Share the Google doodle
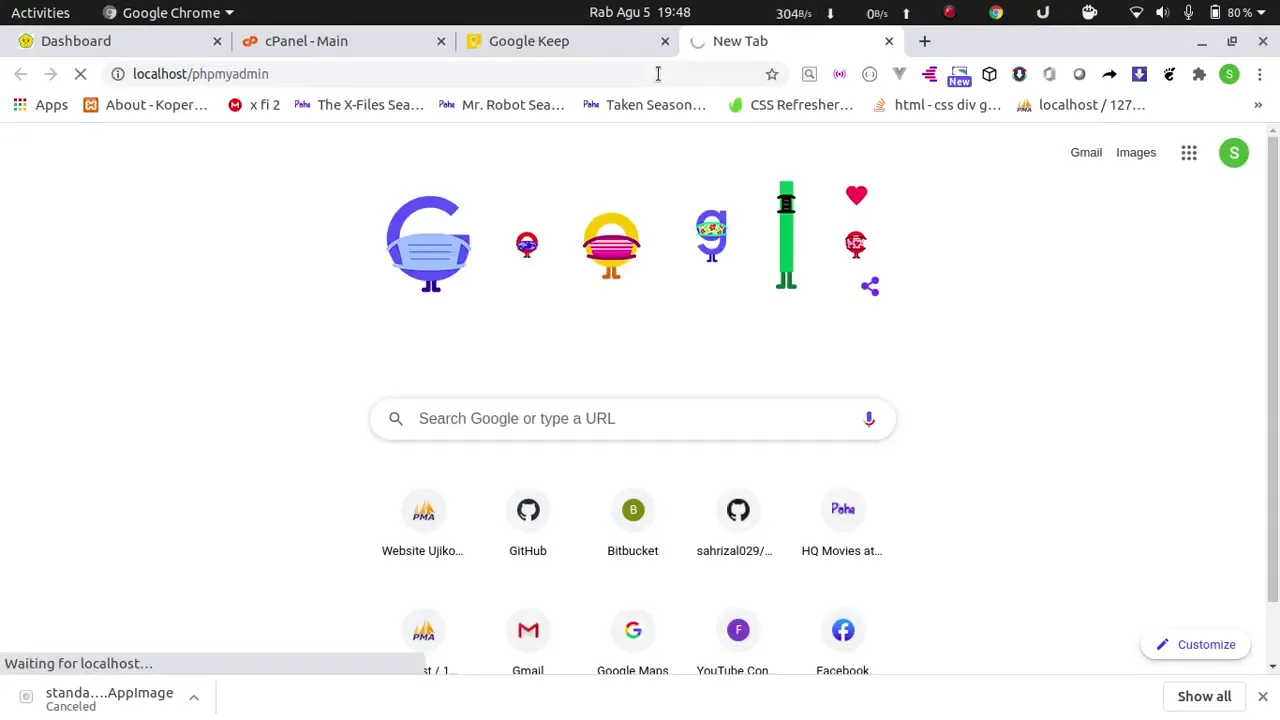This screenshot has width=1280, height=720. (870, 287)
